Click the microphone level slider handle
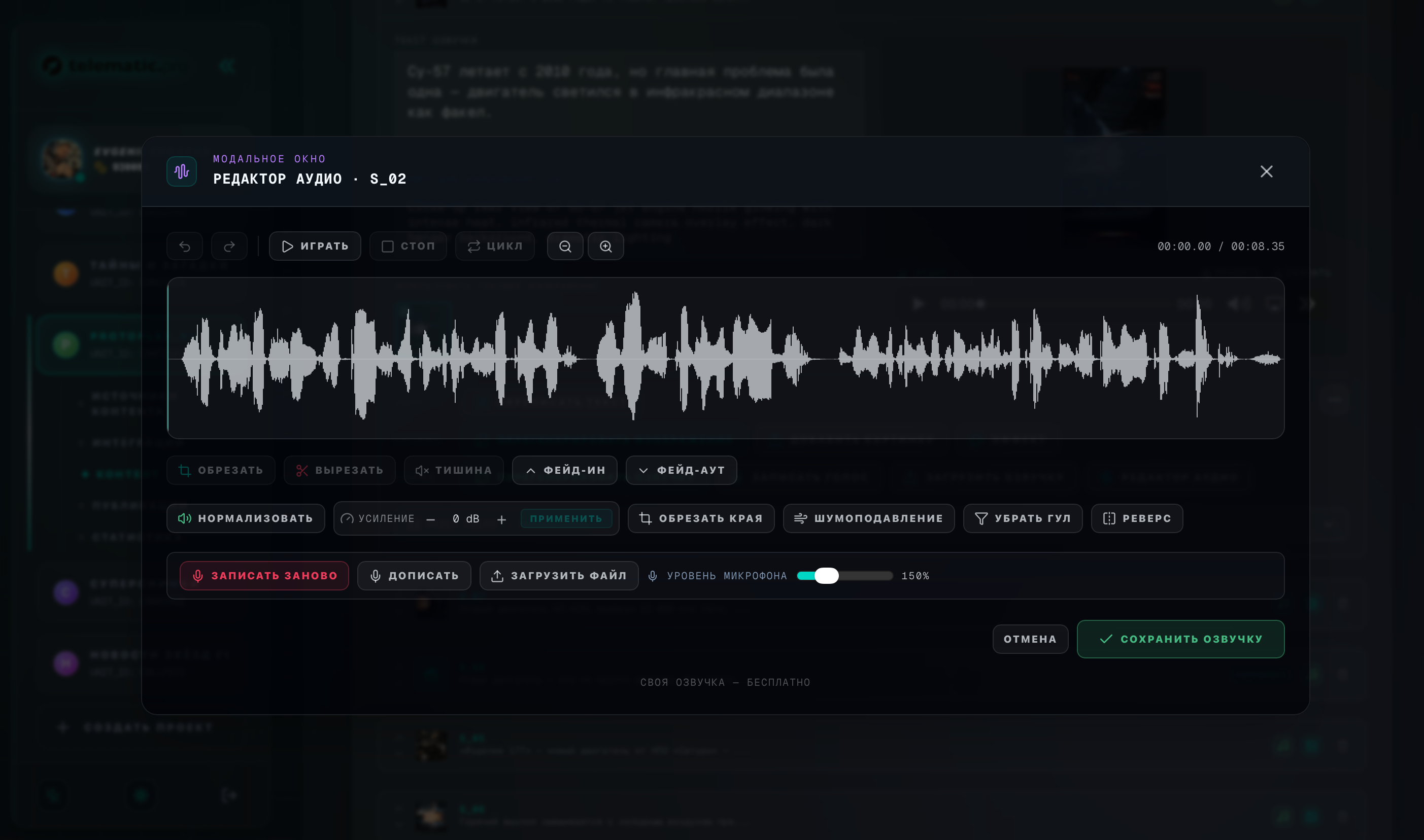The image size is (1424, 840). 827,576
